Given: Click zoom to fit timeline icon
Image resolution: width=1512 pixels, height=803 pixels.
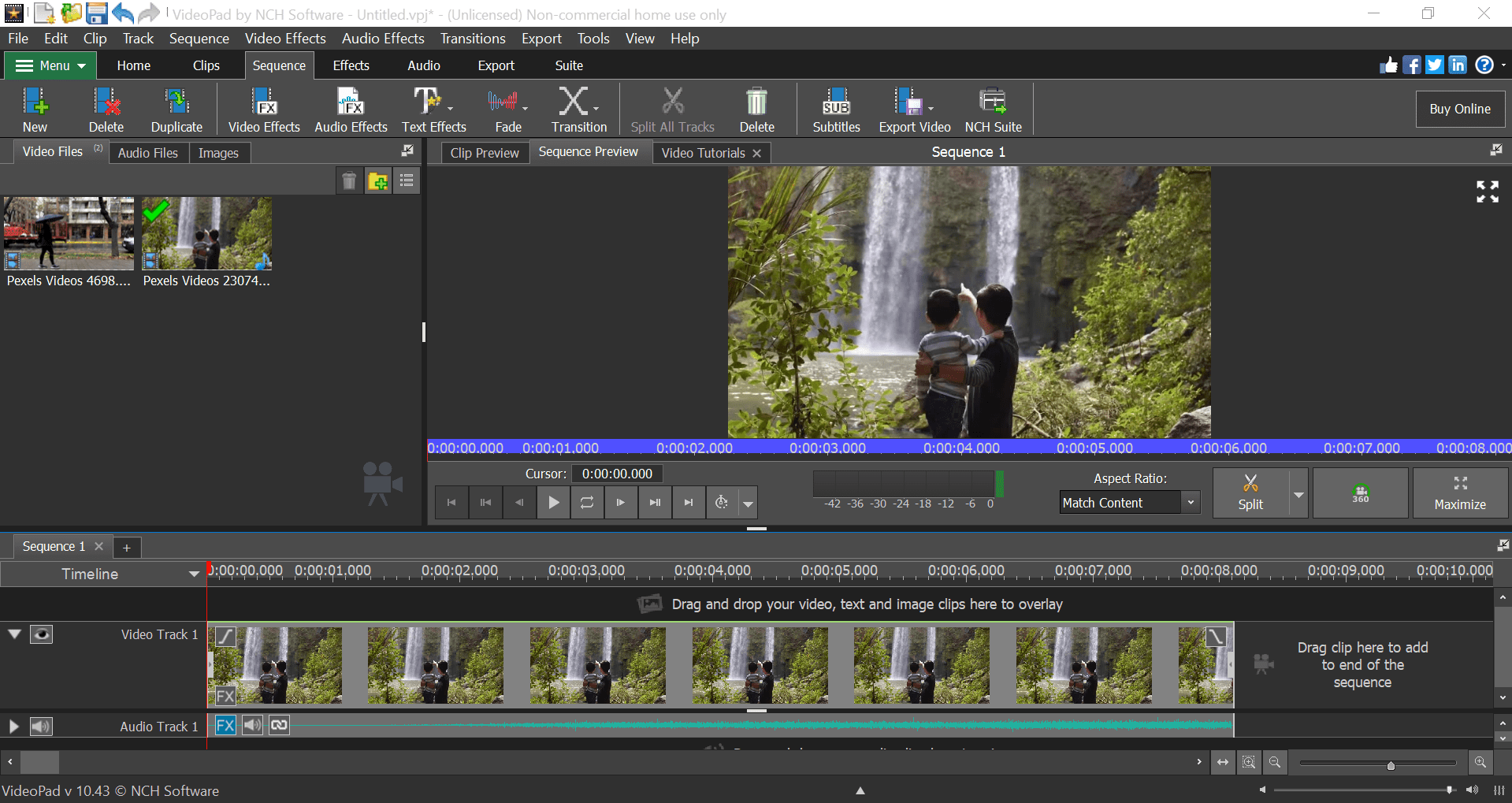Looking at the screenshot, I should point(1223,762).
